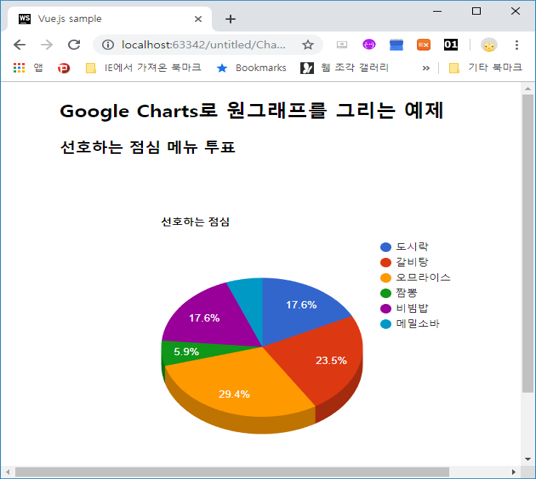
Task: Click the green 5.9% pie slice
Action: (x=186, y=352)
